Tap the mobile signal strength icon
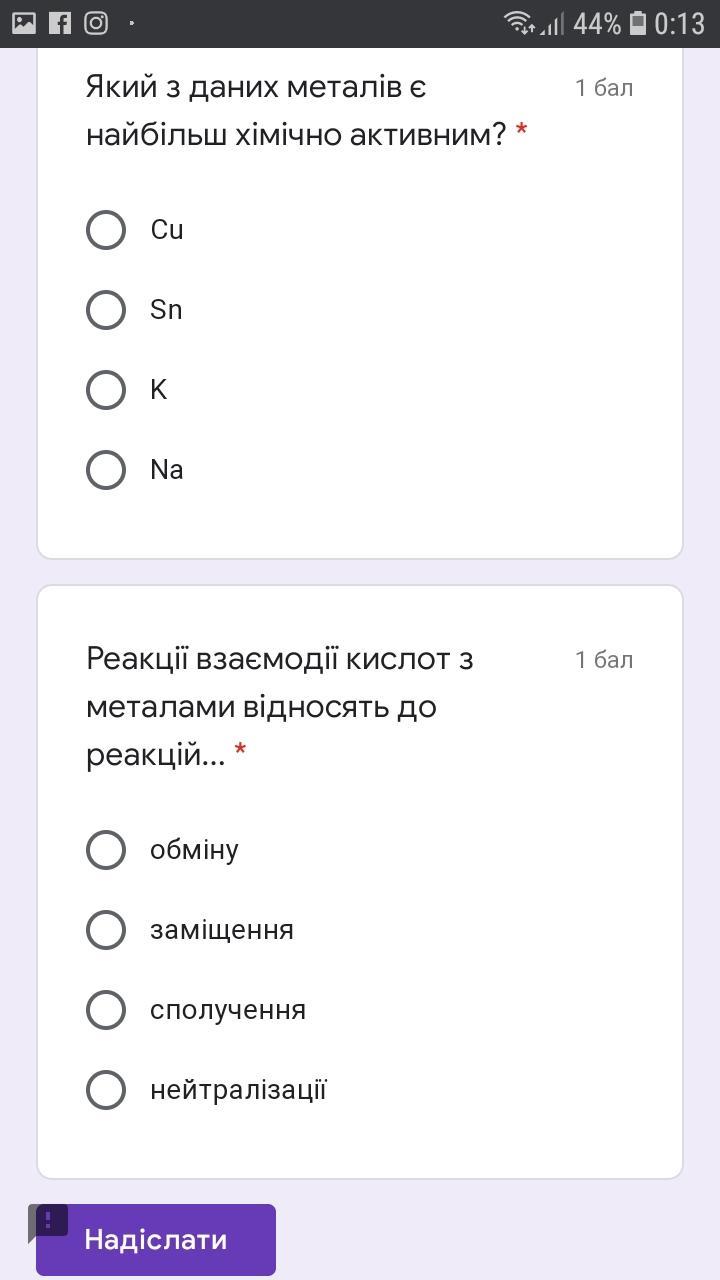Viewport: 720px width, 1280px height. point(552,23)
